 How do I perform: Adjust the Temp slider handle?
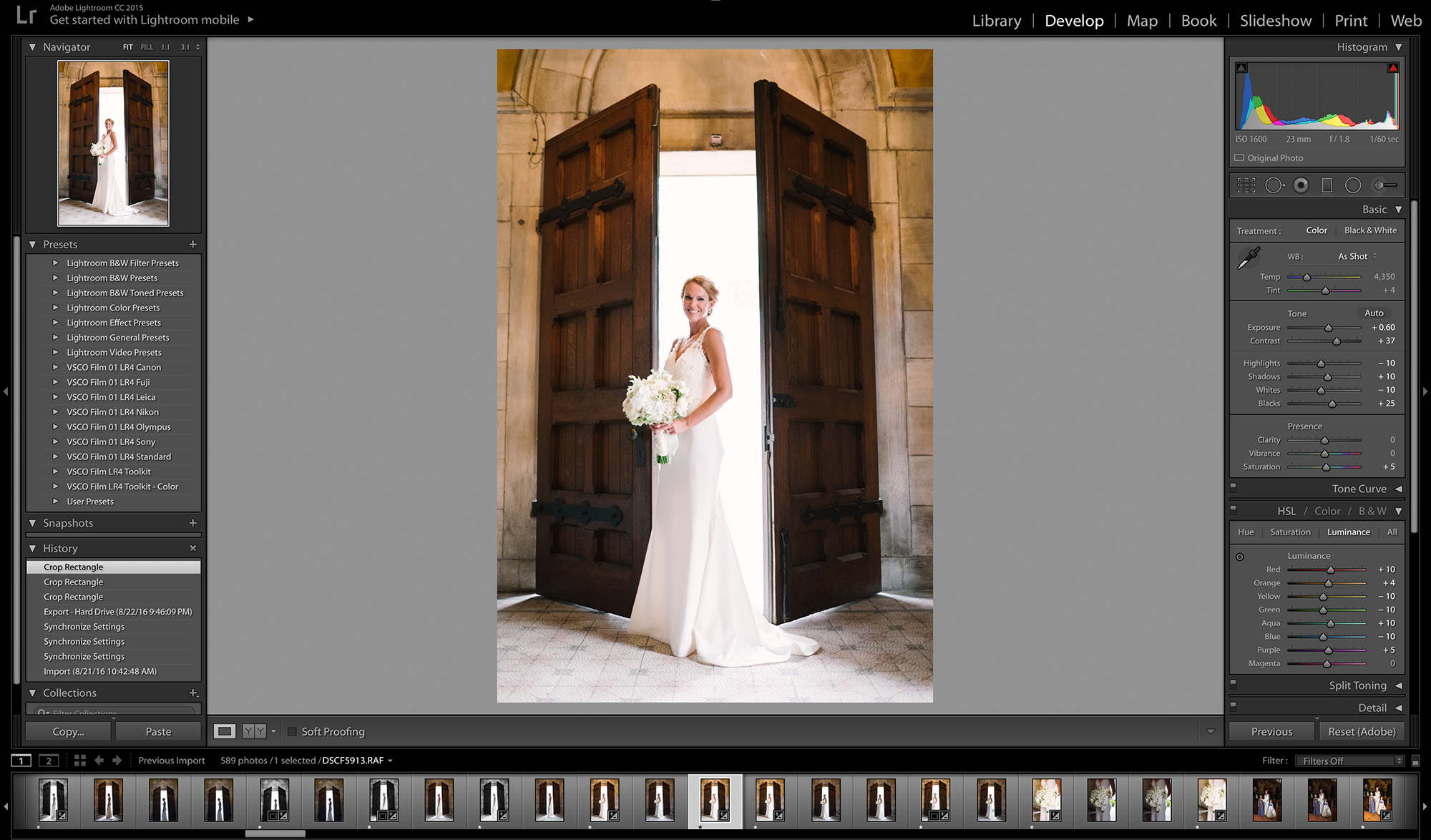point(1307,277)
